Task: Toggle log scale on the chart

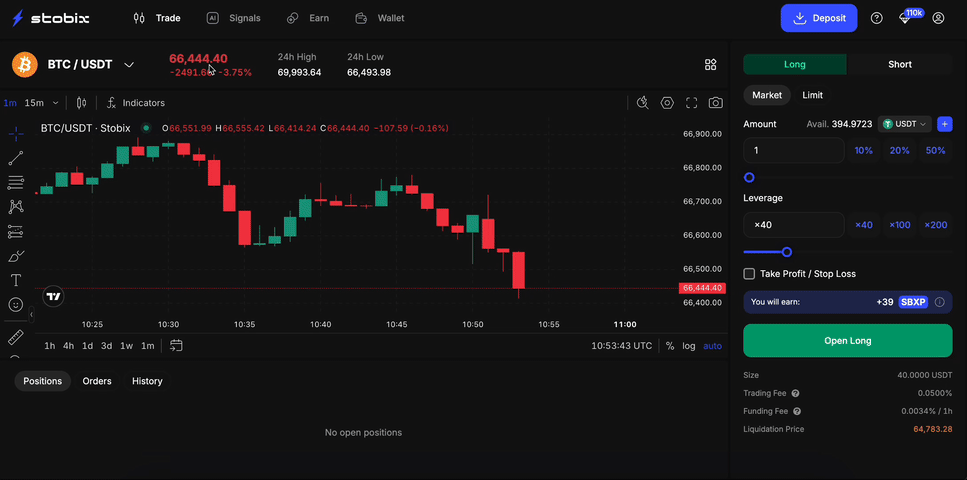Action: click(689, 346)
